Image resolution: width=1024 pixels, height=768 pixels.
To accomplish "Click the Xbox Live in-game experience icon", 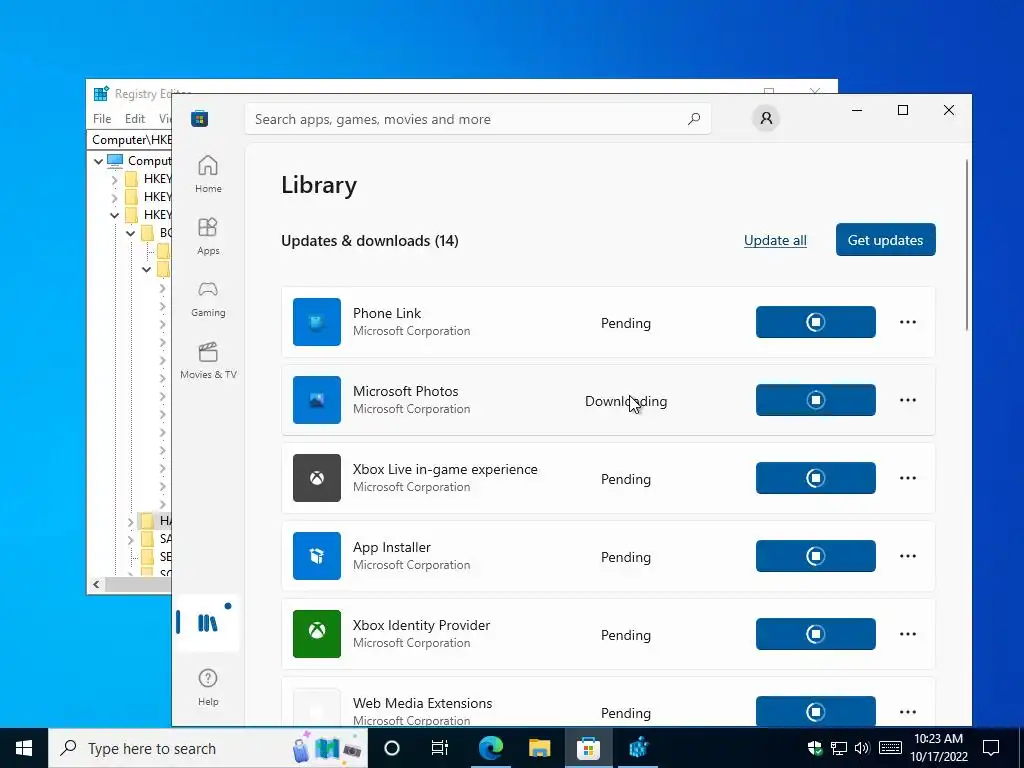I will pos(317,478).
